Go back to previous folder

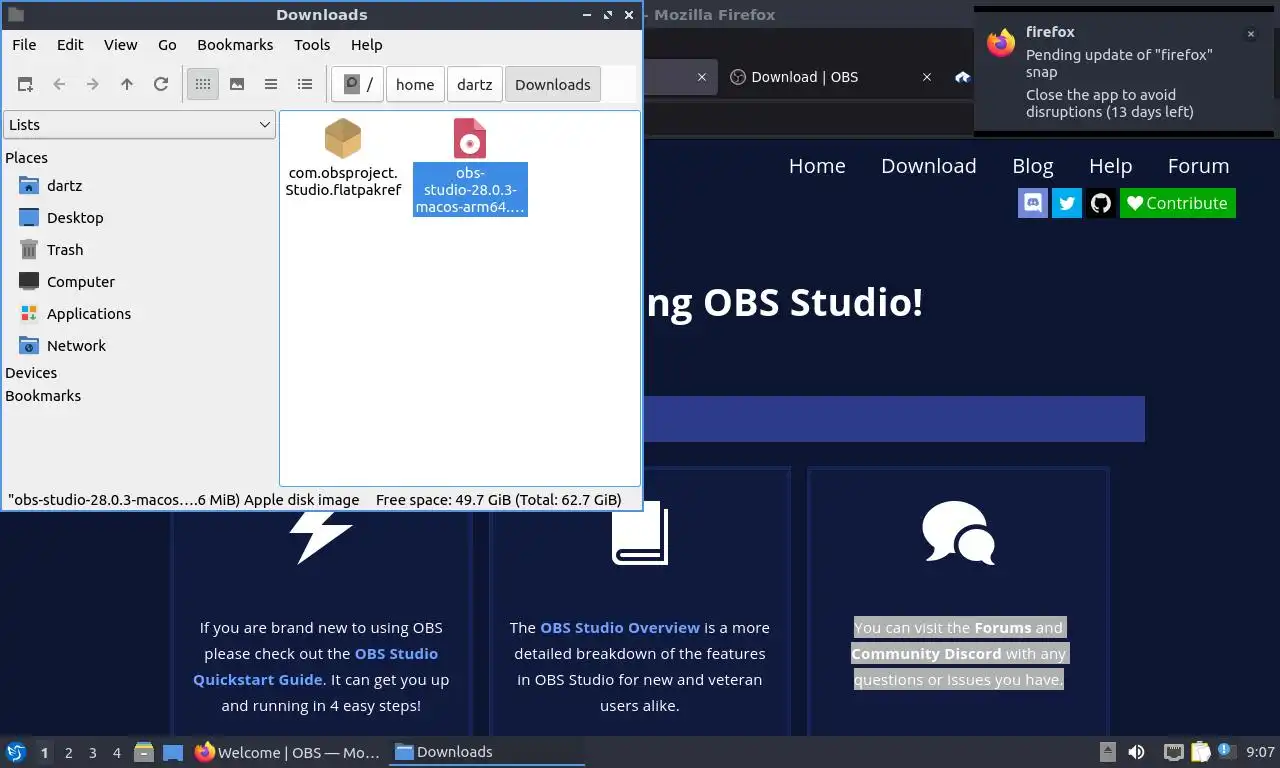(x=59, y=85)
